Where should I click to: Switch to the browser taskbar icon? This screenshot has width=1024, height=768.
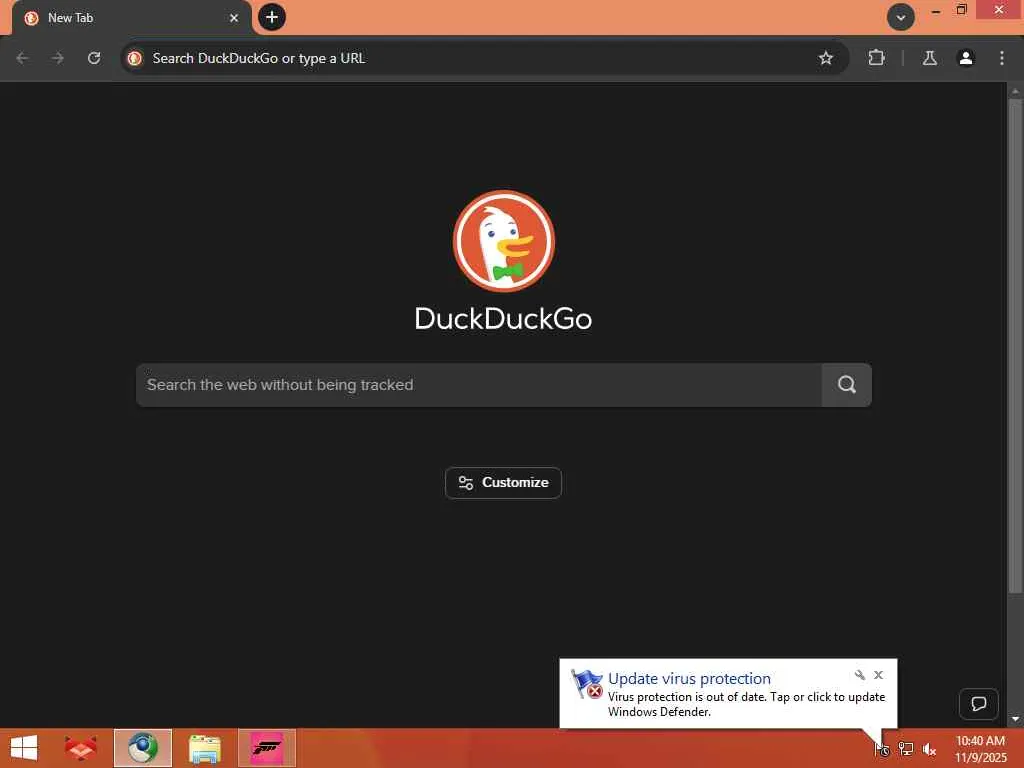[142, 748]
